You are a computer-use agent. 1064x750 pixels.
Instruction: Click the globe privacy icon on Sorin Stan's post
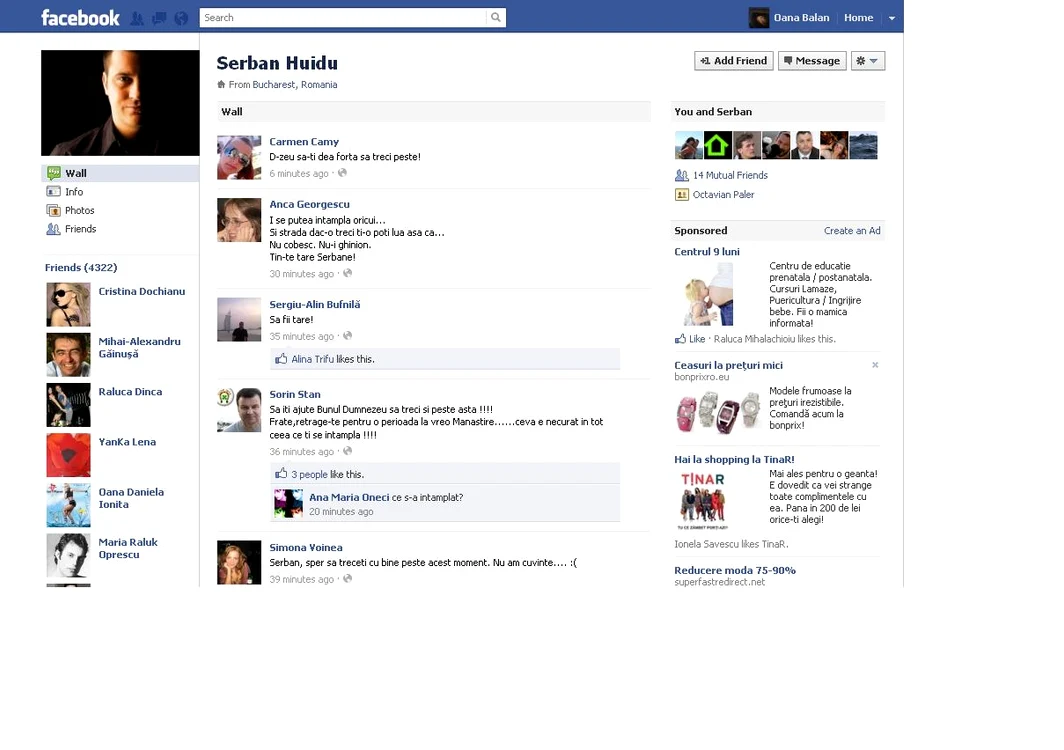pos(347,451)
